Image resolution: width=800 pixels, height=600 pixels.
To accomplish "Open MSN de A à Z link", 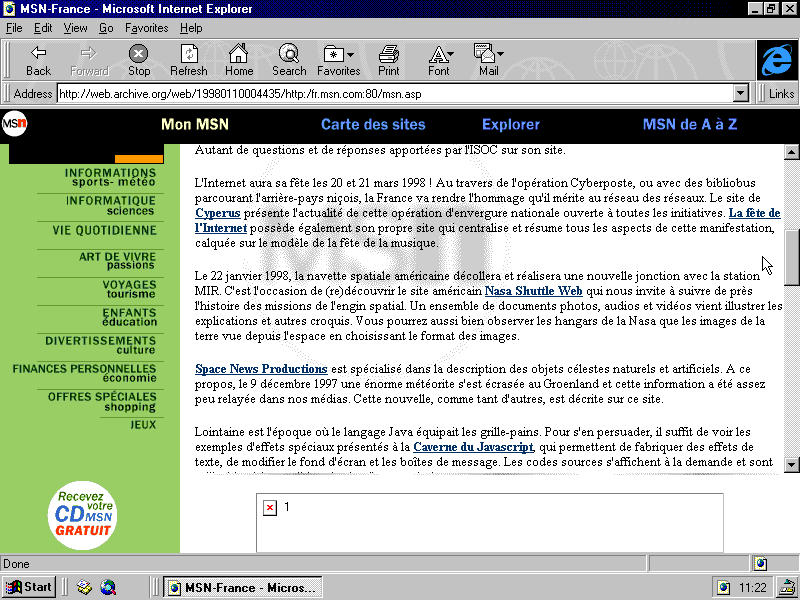I will 690,124.
